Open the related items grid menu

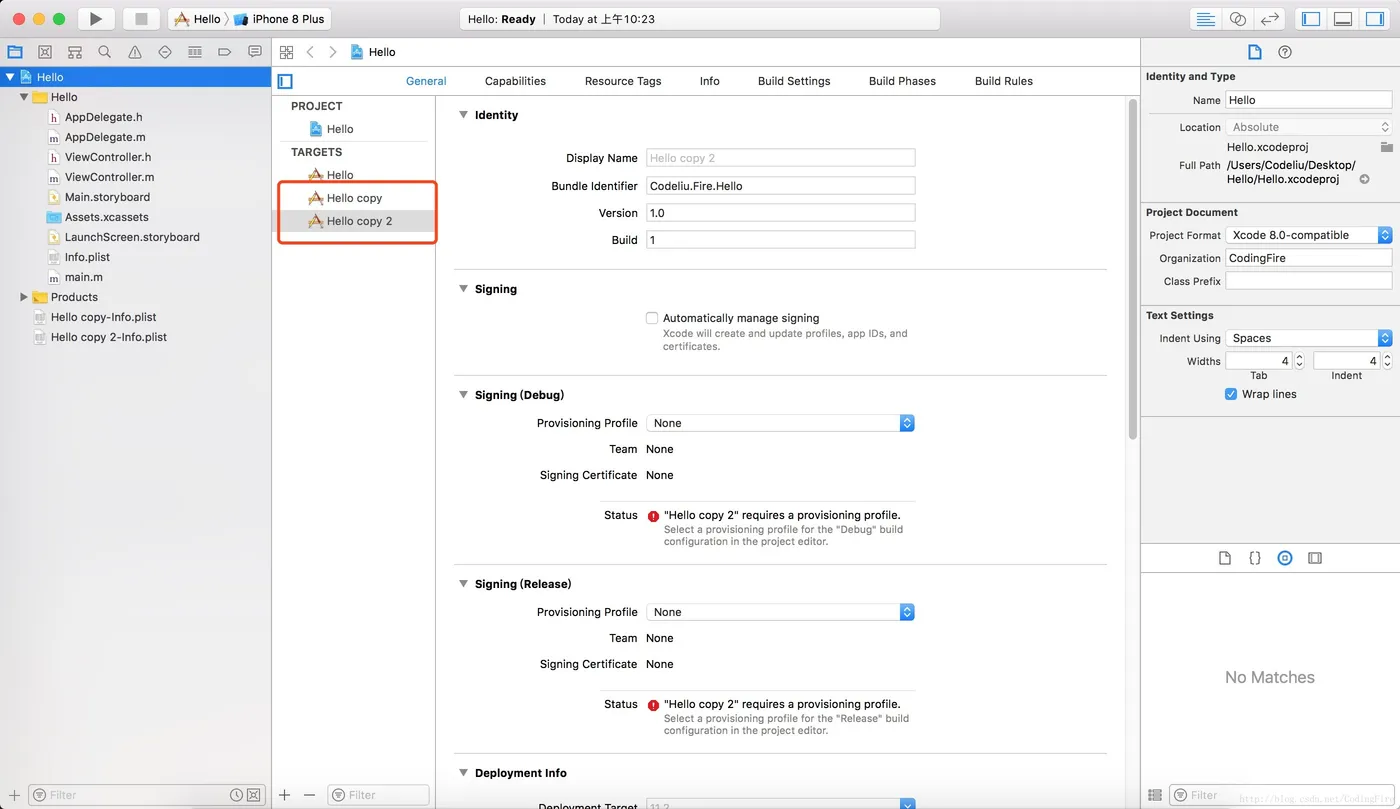pyautogui.click(x=287, y=52)
